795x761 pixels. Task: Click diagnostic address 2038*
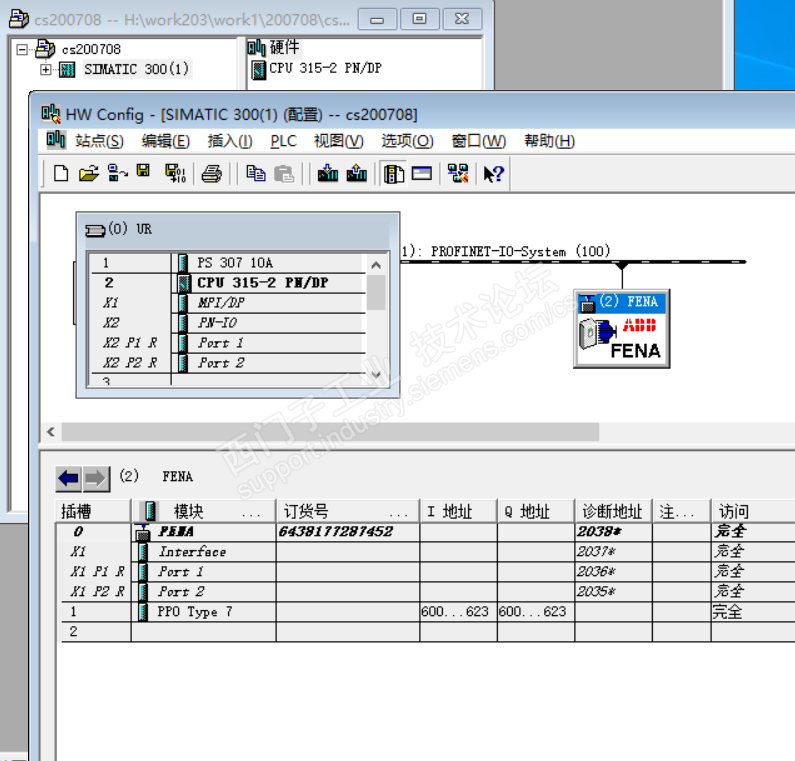pyautogui.click(x=599, y=531)
